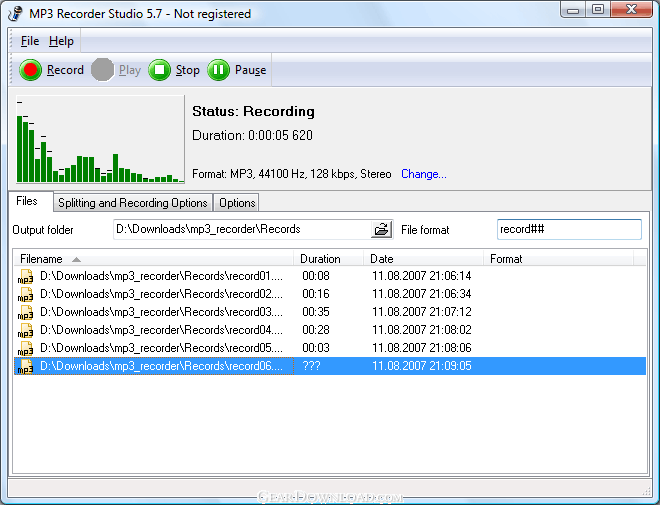Select the record02 file row
The height and width of the screenshot is (505, 660).
(330, 294)
